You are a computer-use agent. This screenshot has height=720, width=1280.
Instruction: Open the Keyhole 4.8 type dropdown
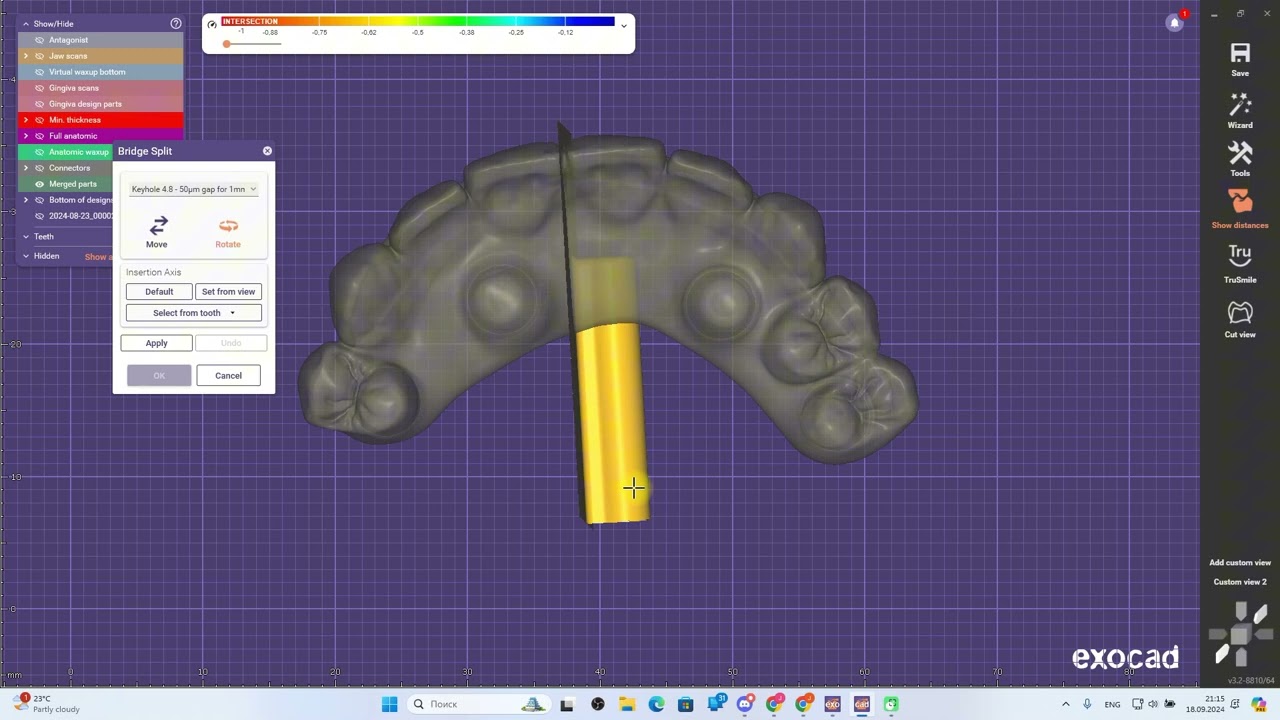[x=194, y=189]
